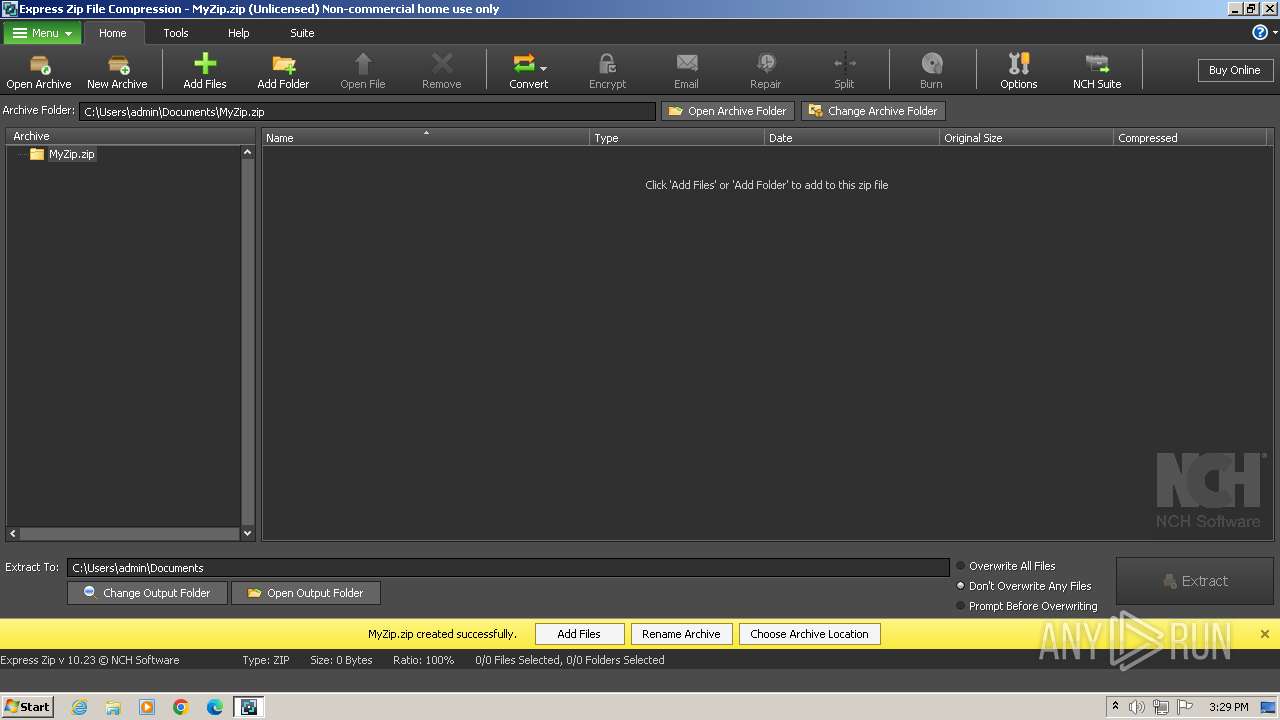Click Change Archive Folder button

(x=873, y=111)
